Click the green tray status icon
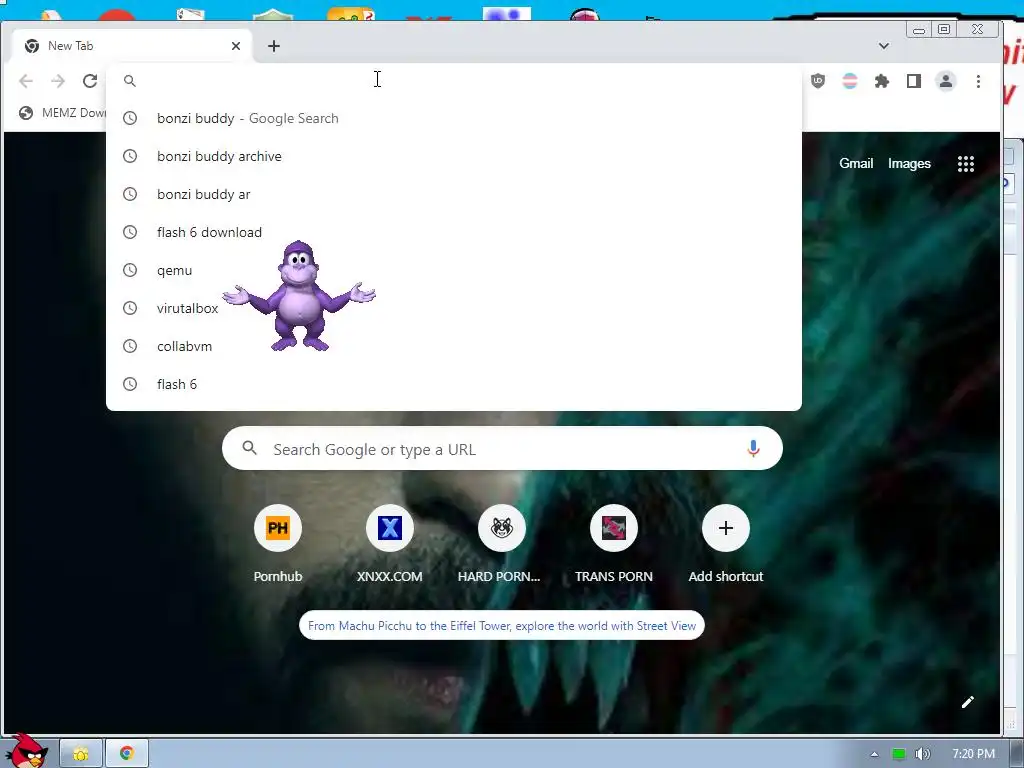The width and height of the screenshot is (1024, 768). click(899, 754)
